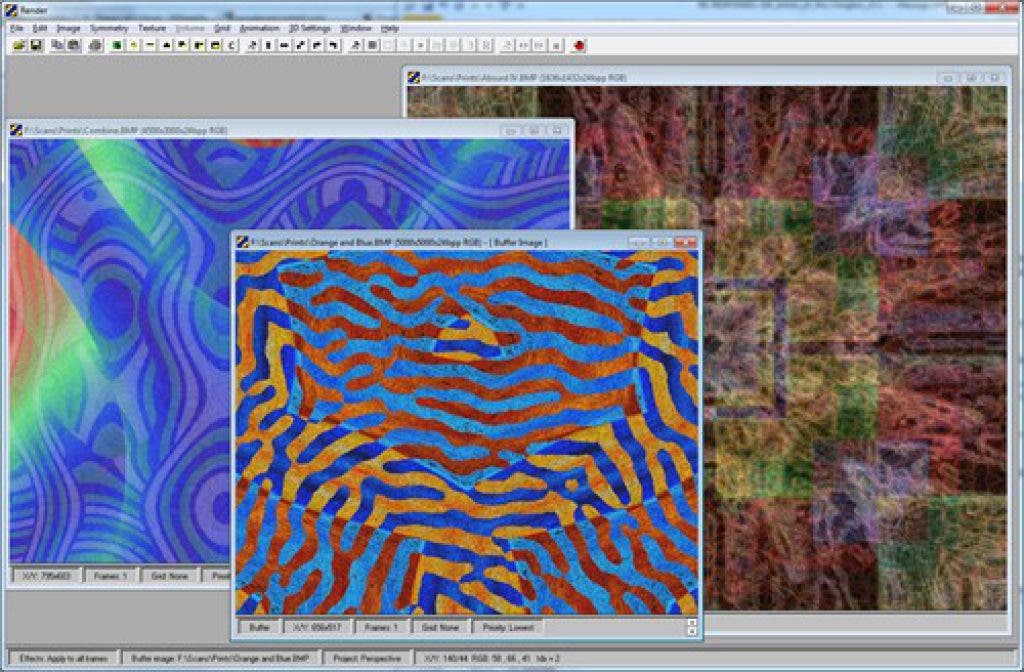Click the Print icon in toolbar

94,45
